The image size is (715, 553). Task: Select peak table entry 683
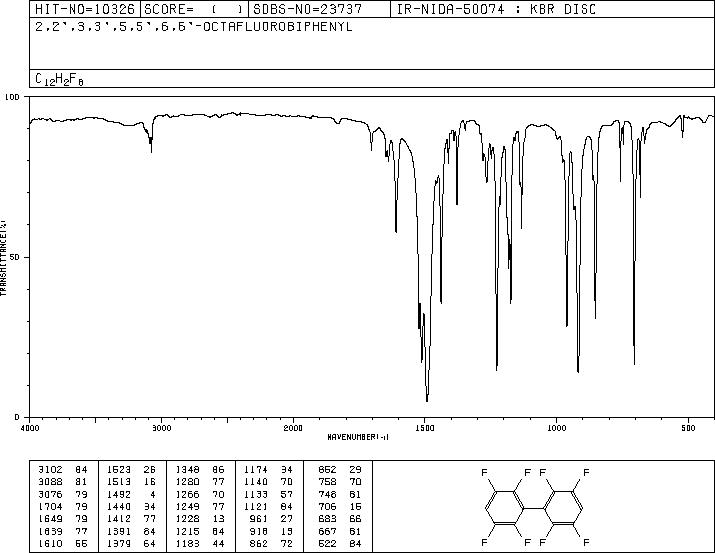click(x=340, y=519)
